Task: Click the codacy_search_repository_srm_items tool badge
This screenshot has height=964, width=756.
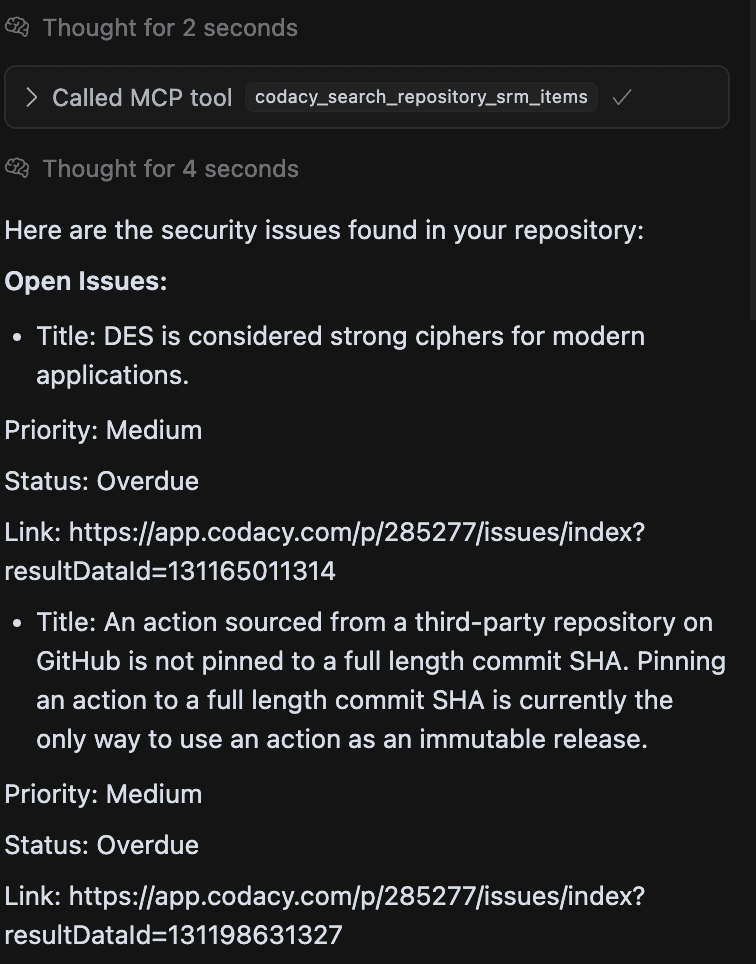Action: [x=421, y=97]
